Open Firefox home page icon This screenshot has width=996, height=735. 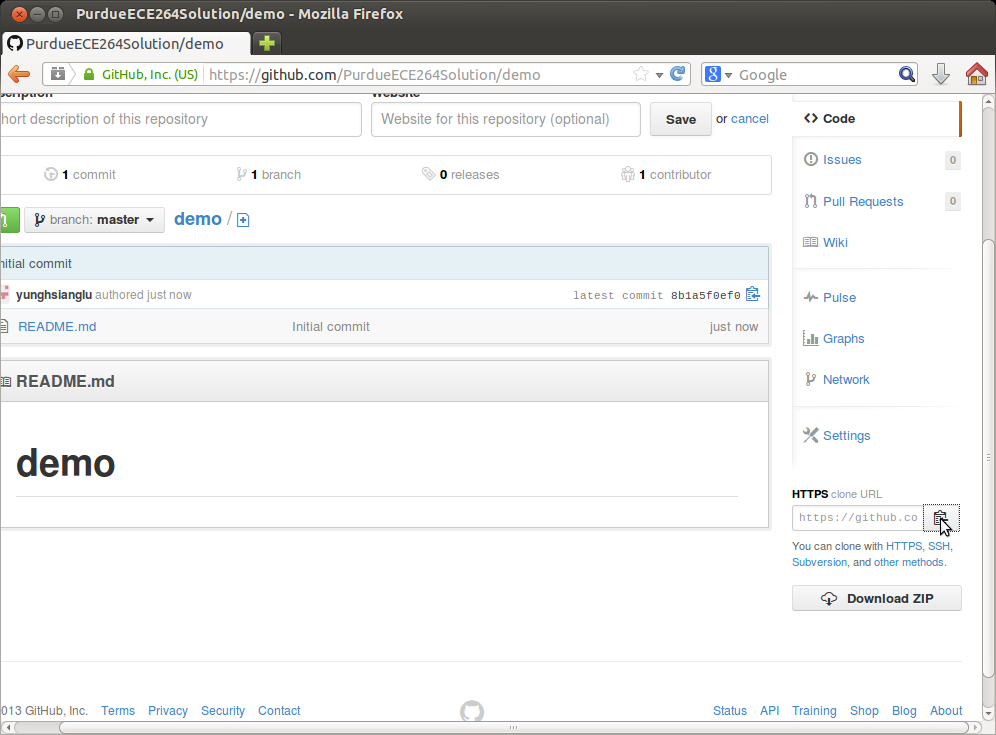(976, 74)
